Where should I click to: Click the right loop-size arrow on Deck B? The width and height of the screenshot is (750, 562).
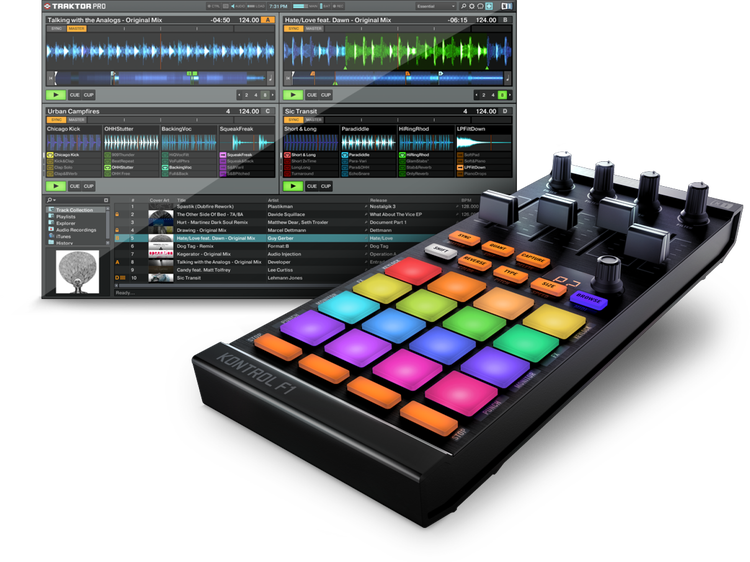pyautogui.click(x=510, y=95)
